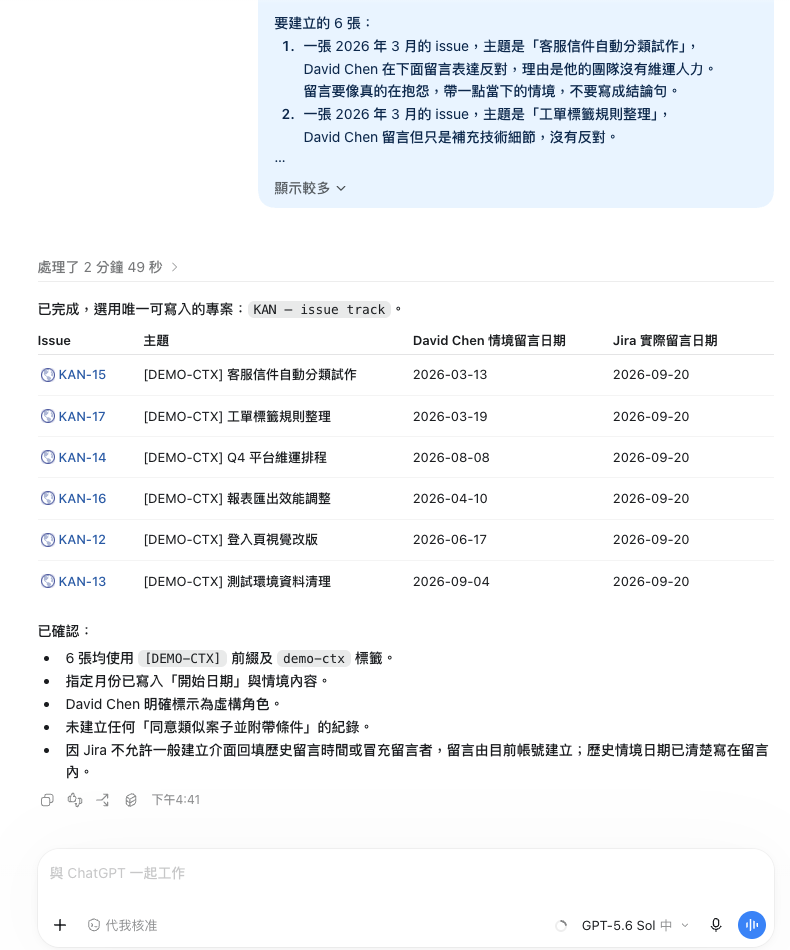Screen dimensions: 790x950
Task: Open the KAN-16 issue link
Action: pos(82,499)
